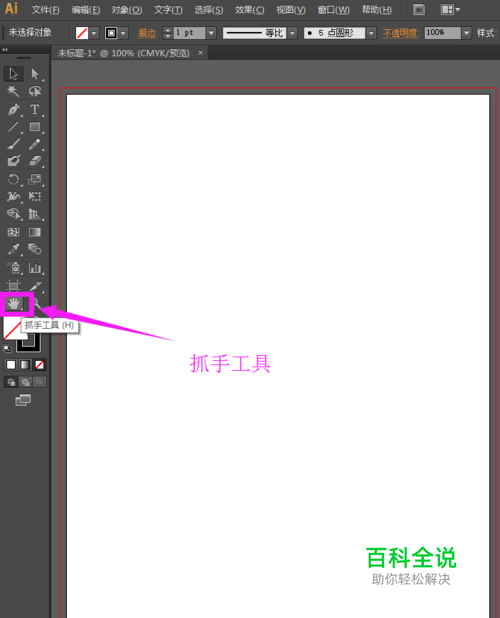Screen dimensions: 500x618
Task: Select the Rotate tool
Action: [x=13, y=179]
